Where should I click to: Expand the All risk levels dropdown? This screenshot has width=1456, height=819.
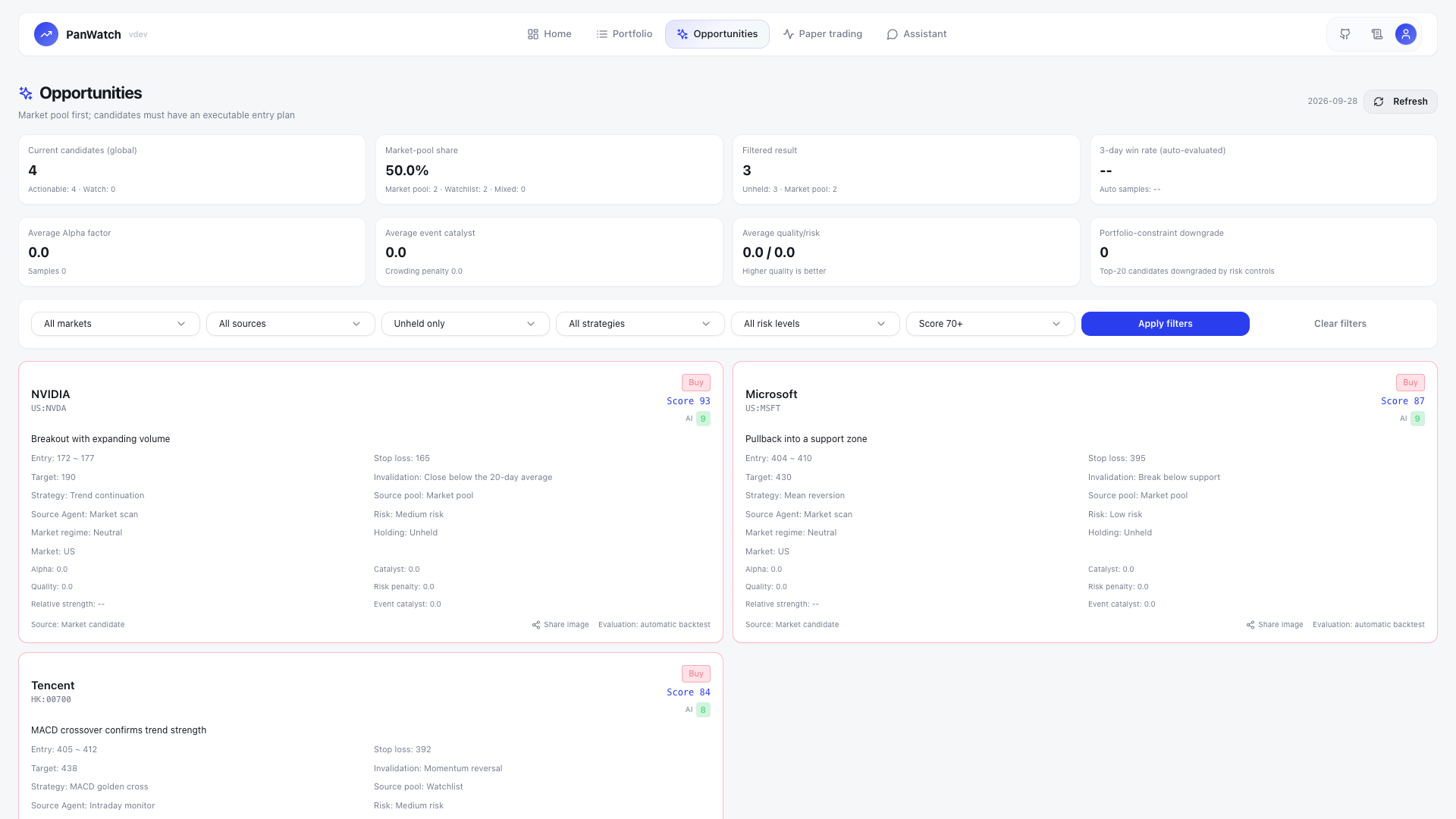815,324
